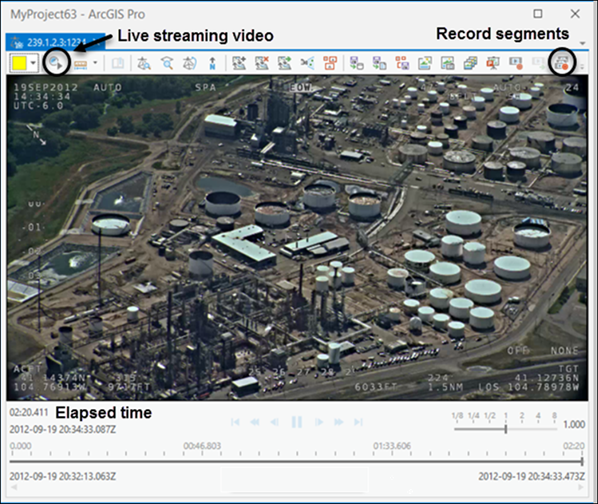Jump to beginning of video

tap(235, 422)
